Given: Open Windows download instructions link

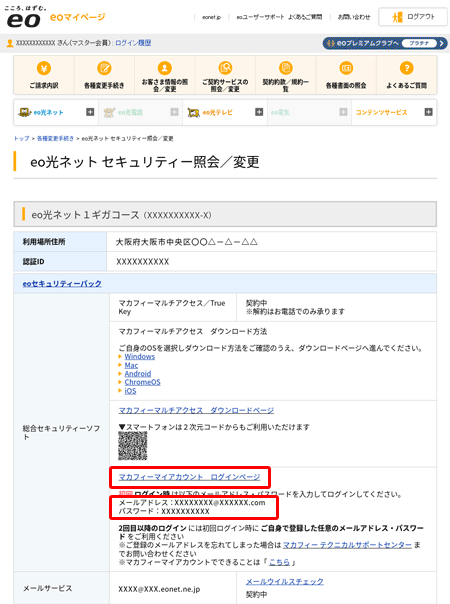Looking at the screenshot, I should coord(139,357).
